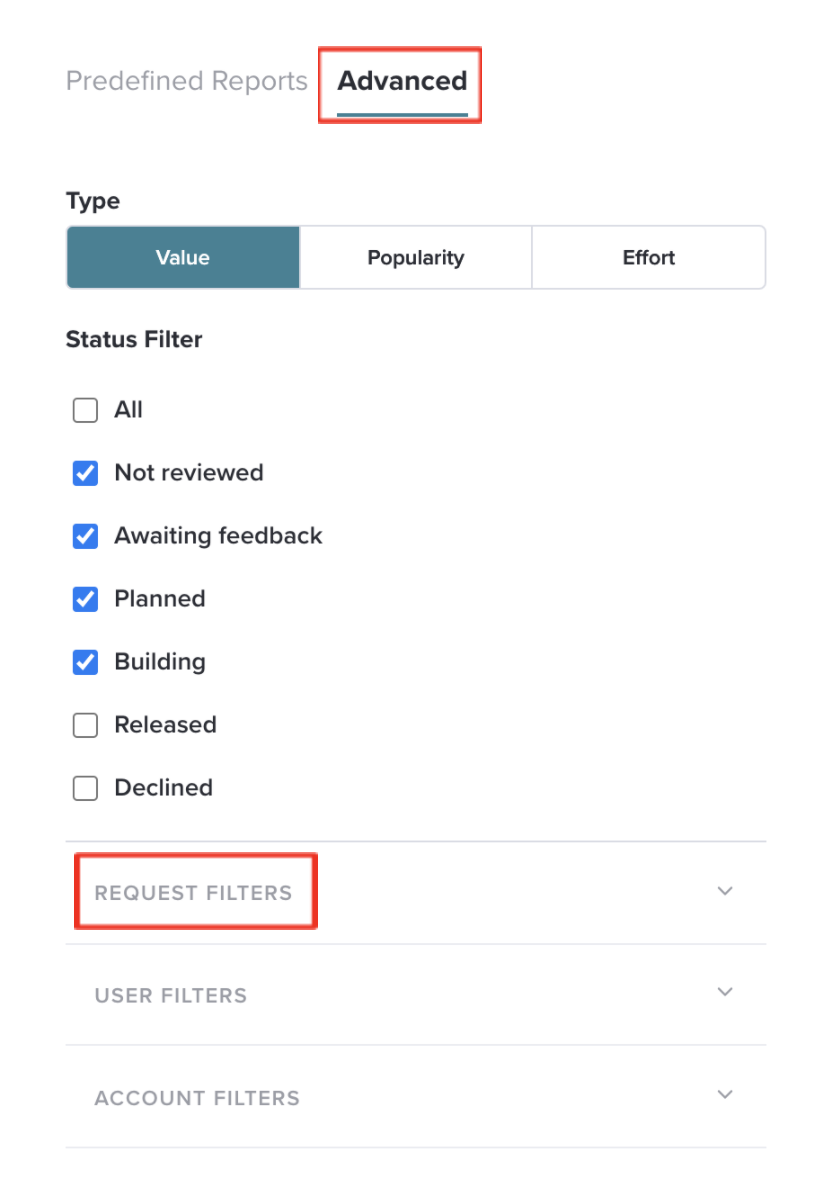Click the Awaiting feedback label text
The image size is (820, 1198).
pos(219,536)
